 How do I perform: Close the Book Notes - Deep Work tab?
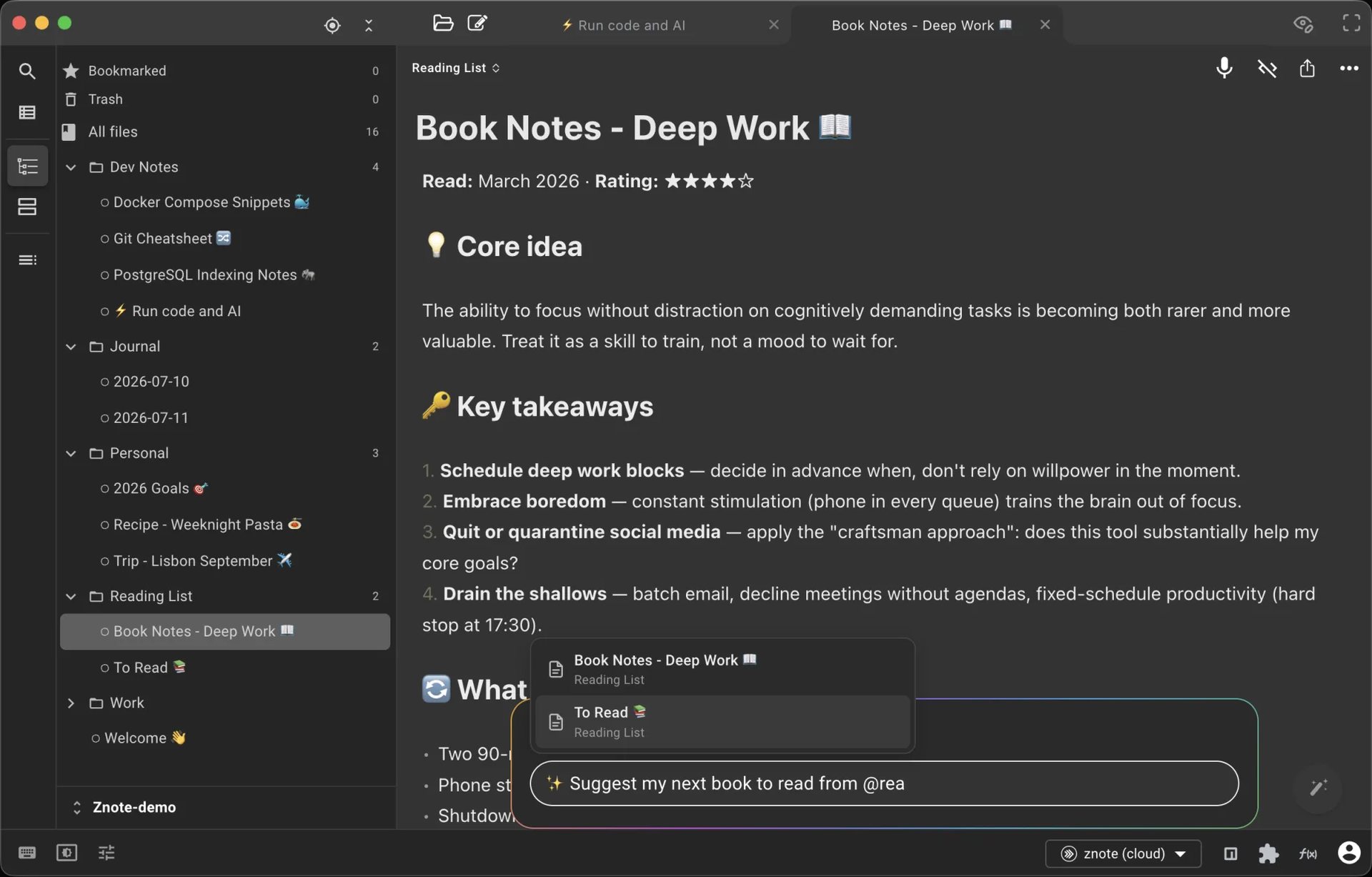[x=1045, y=25]
